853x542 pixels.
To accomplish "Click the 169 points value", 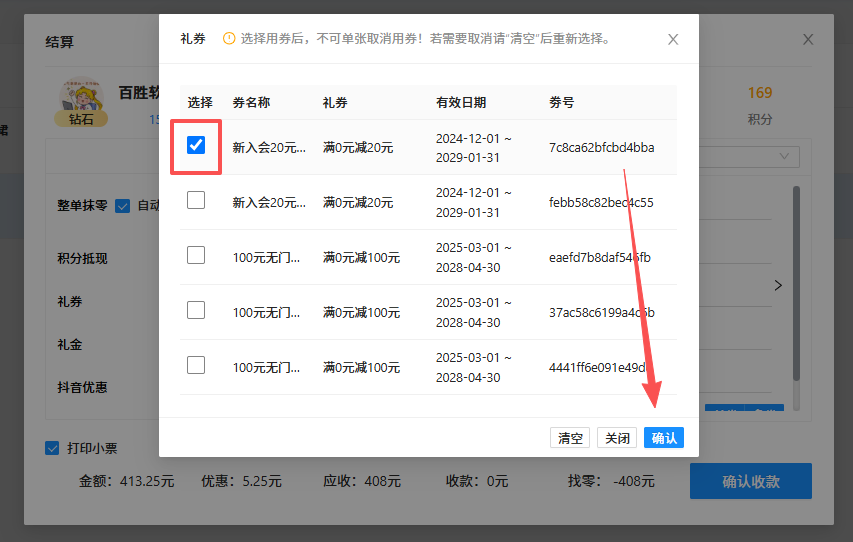I will pyautogui.click(x=760, y=93).
